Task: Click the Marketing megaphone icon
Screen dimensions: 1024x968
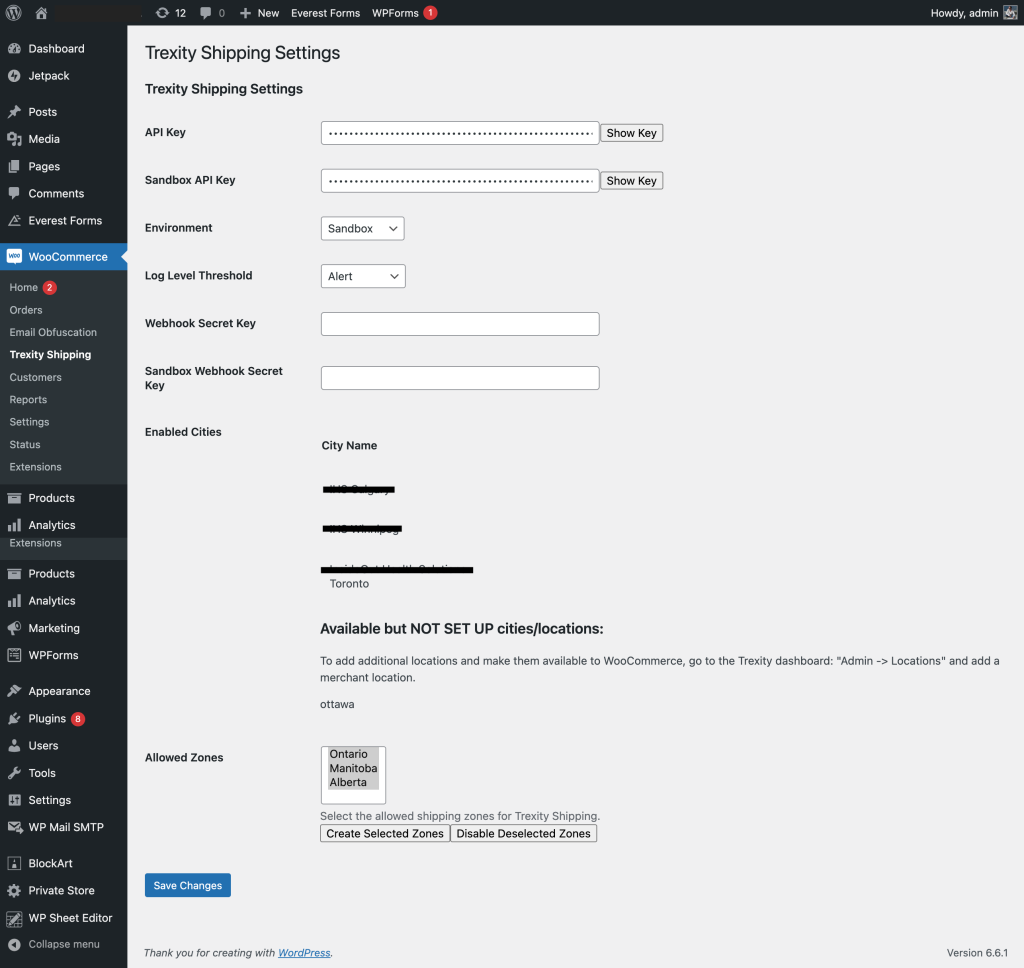Action: click(x=14, y=628)
